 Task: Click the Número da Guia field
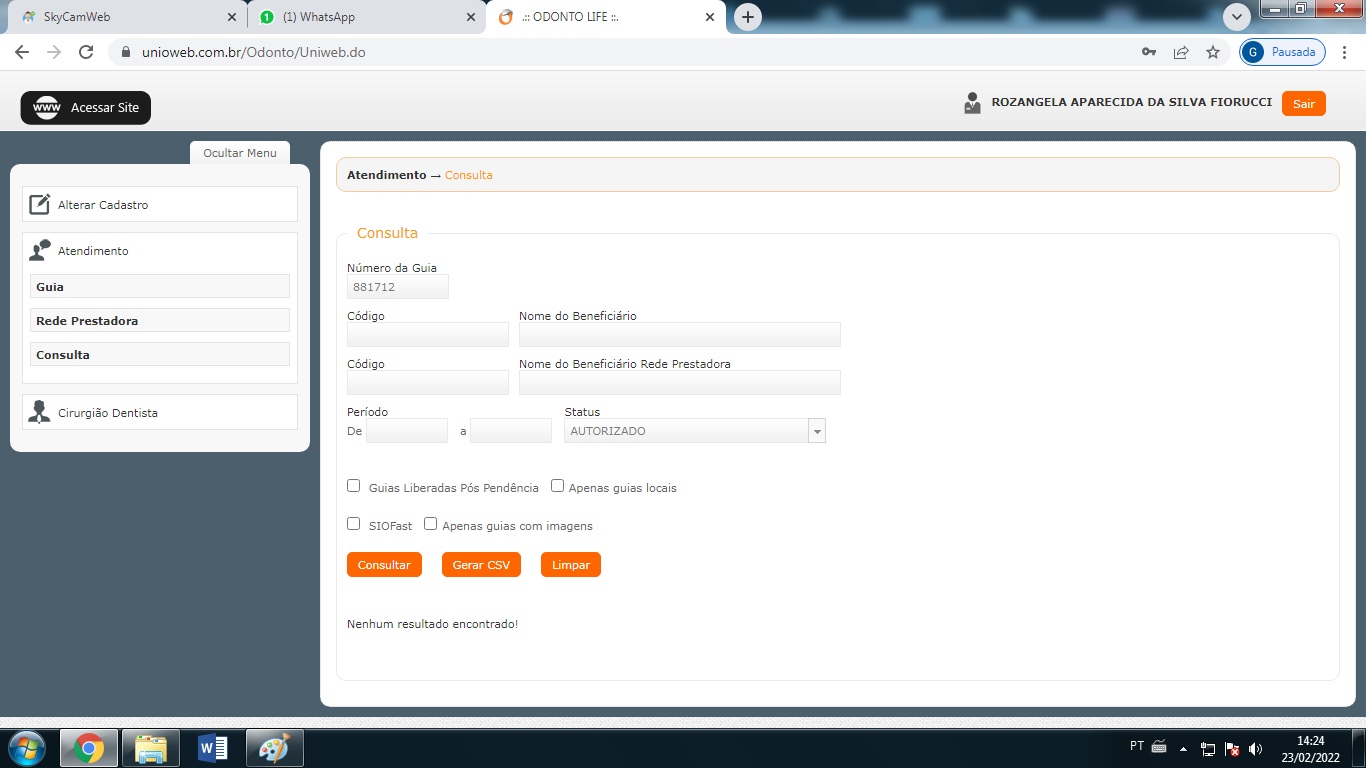point(397,287)
